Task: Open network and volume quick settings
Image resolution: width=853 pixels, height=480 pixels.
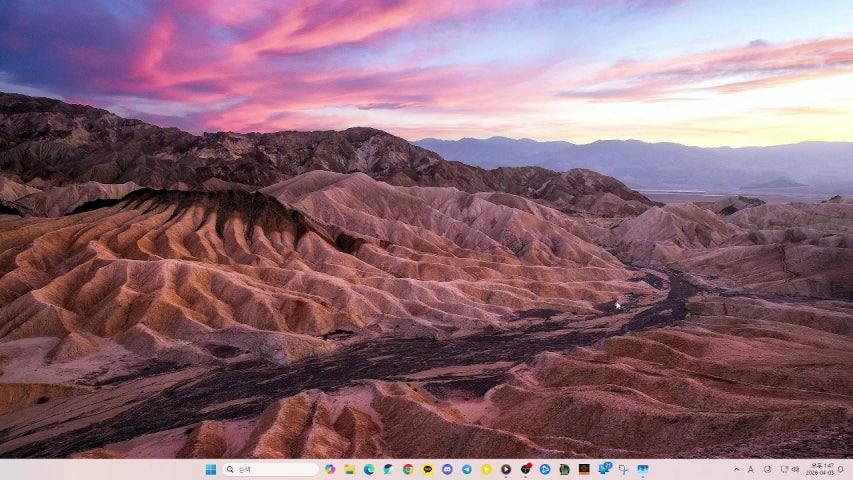Action: point(789,469)
